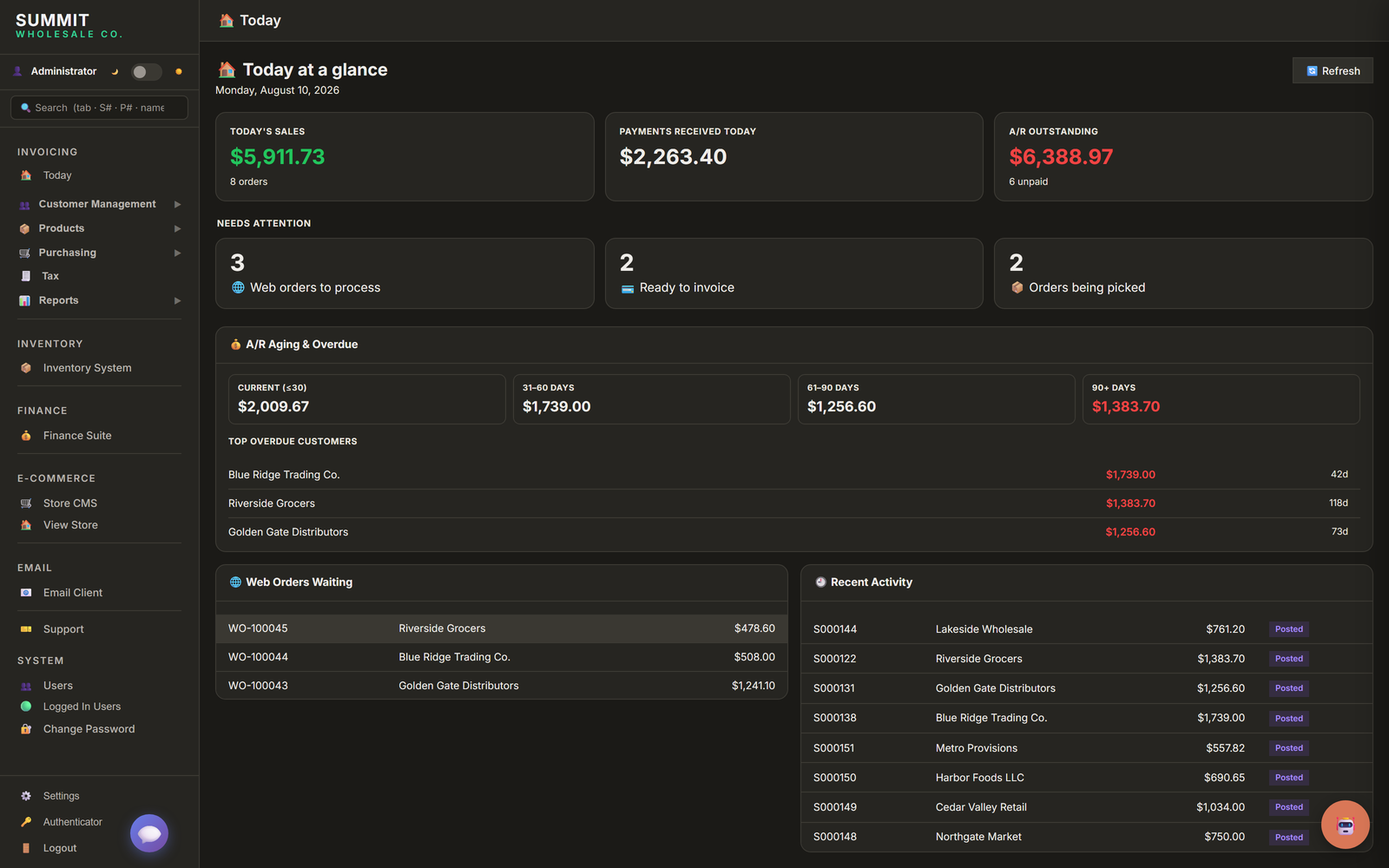This screenshot has width=1389, height=868.
Task: Click the orange sun dot icon
Action: tap(179, 72)
